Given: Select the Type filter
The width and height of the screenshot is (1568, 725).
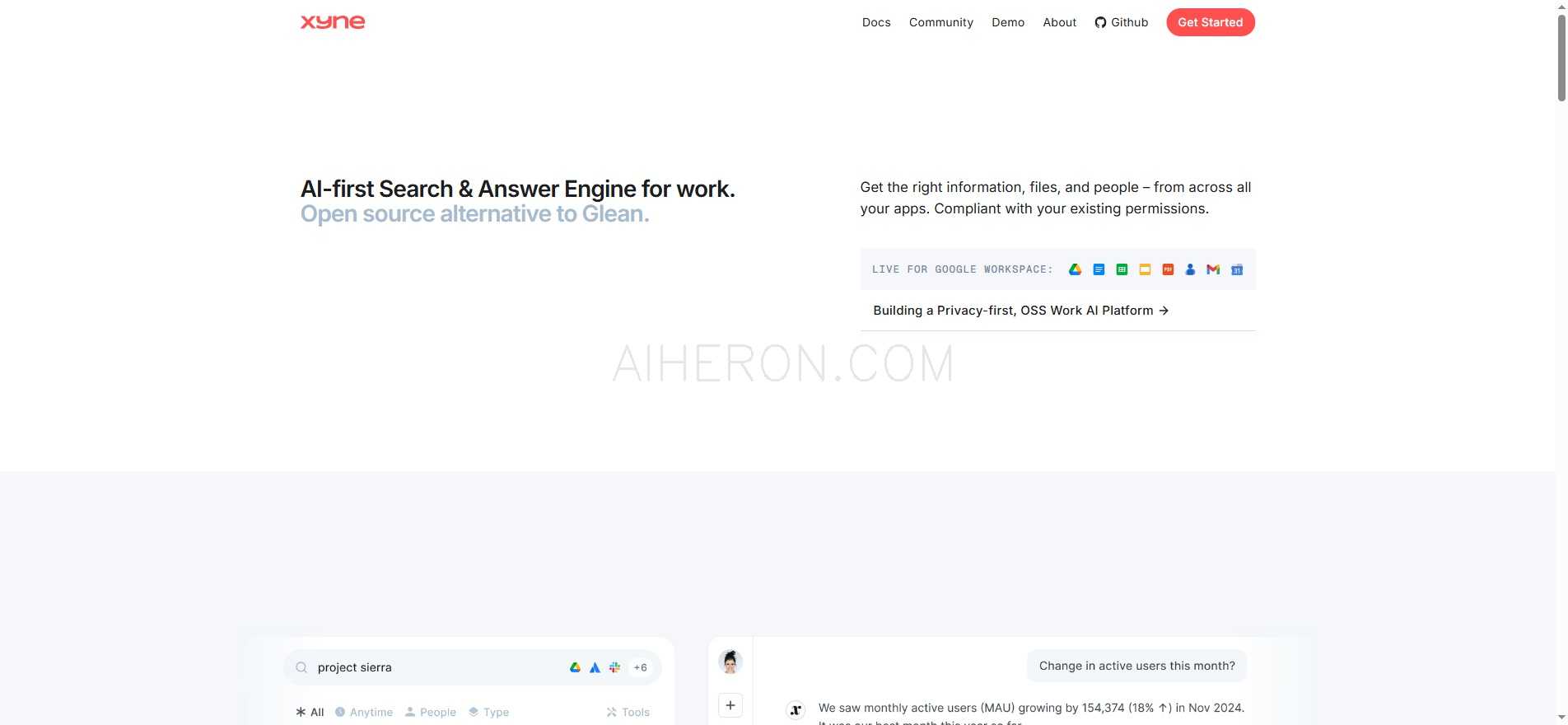Looking at the screenshot, I should 488,712.
